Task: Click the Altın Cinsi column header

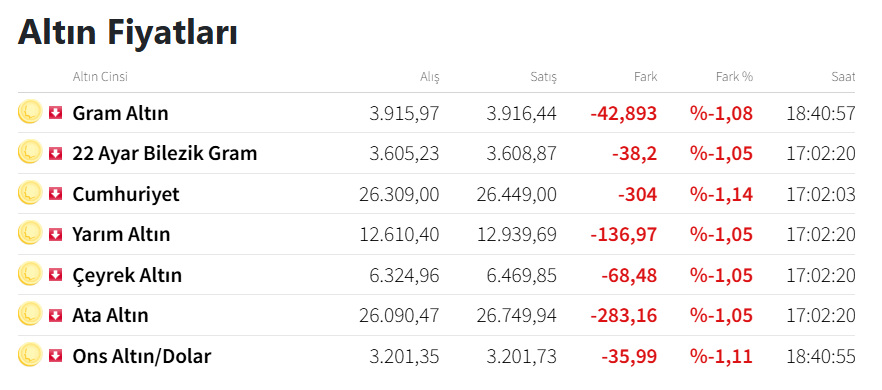Action: coord(100,77)
